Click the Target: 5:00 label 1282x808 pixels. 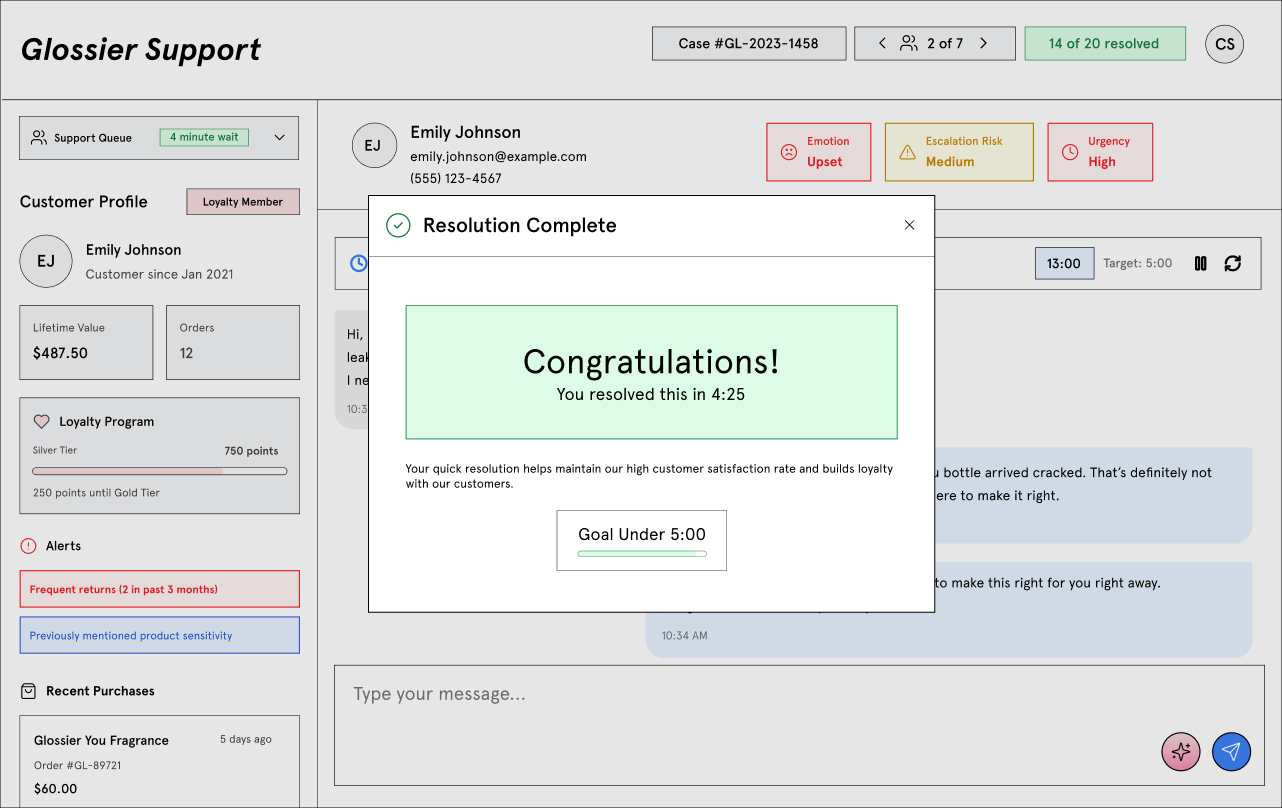point(1138,263)
